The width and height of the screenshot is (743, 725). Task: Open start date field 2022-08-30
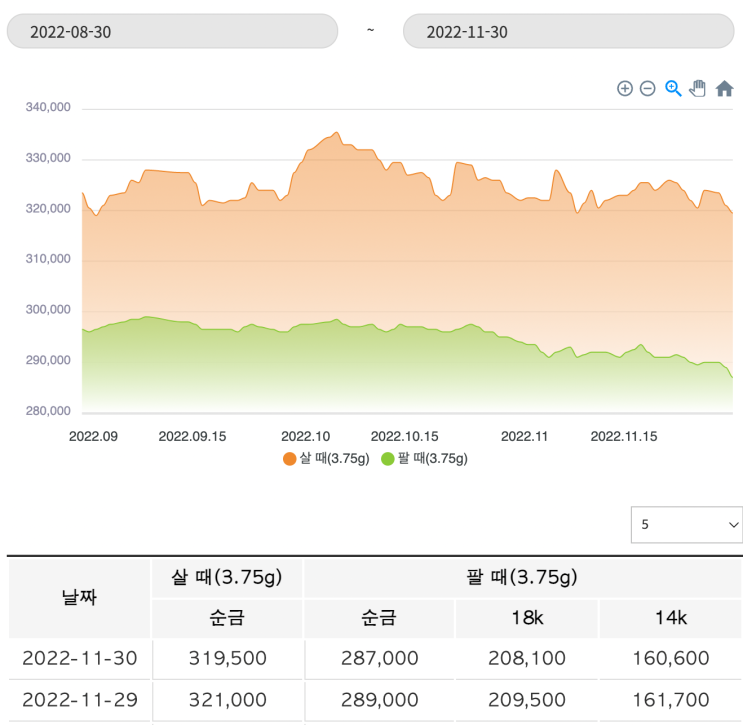(172, 31)
